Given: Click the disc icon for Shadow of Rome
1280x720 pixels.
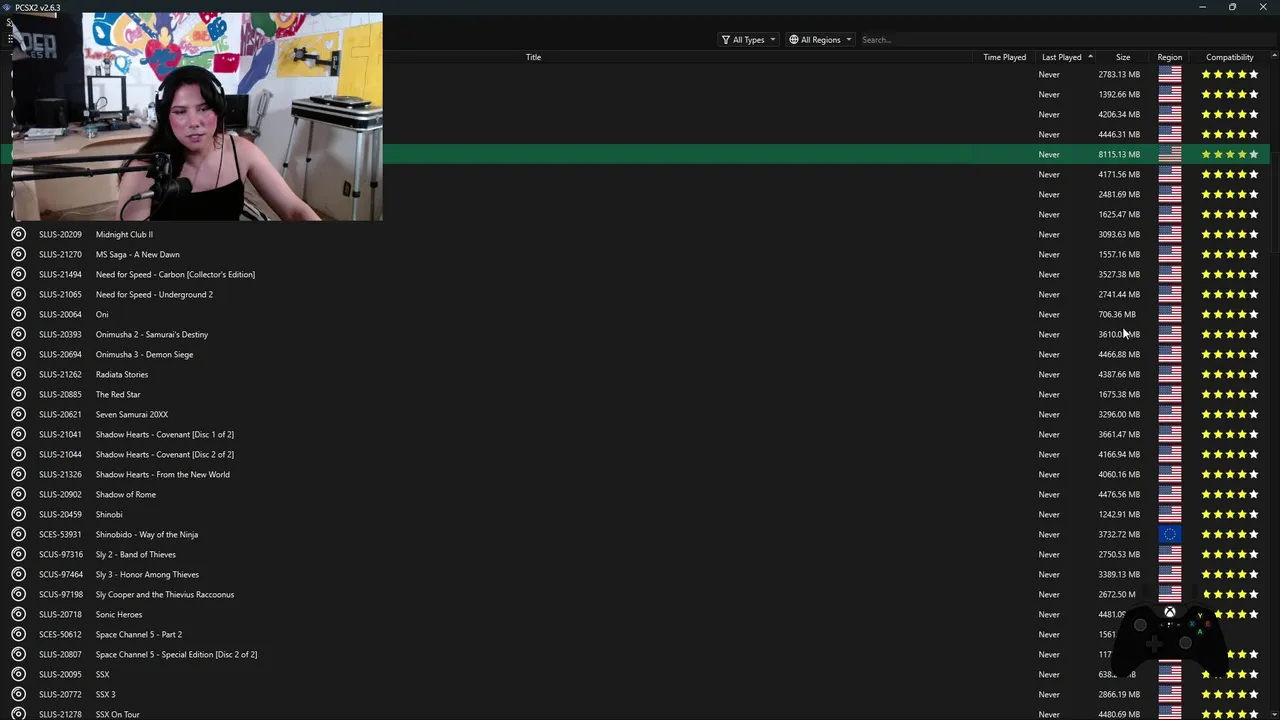Looking at the screenshot, I should (18, 494).
